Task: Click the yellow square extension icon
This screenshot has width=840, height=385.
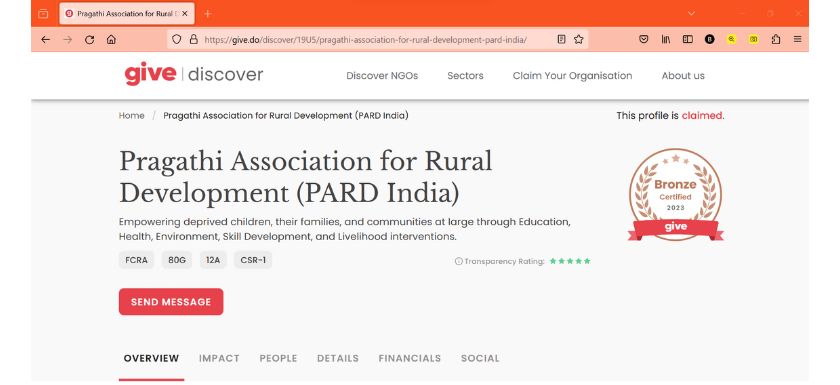Action: point(754,39)
